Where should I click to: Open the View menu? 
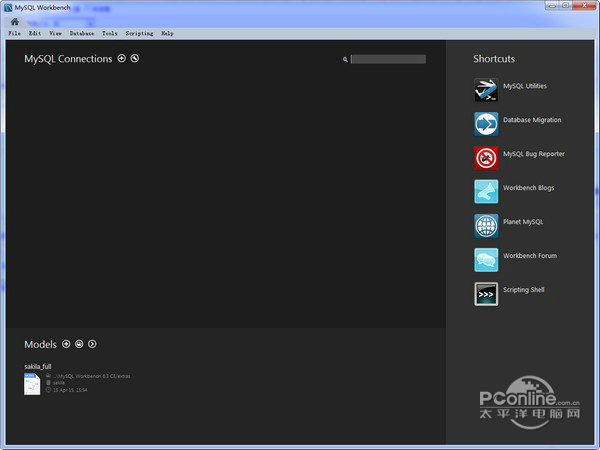coord(55,33)
